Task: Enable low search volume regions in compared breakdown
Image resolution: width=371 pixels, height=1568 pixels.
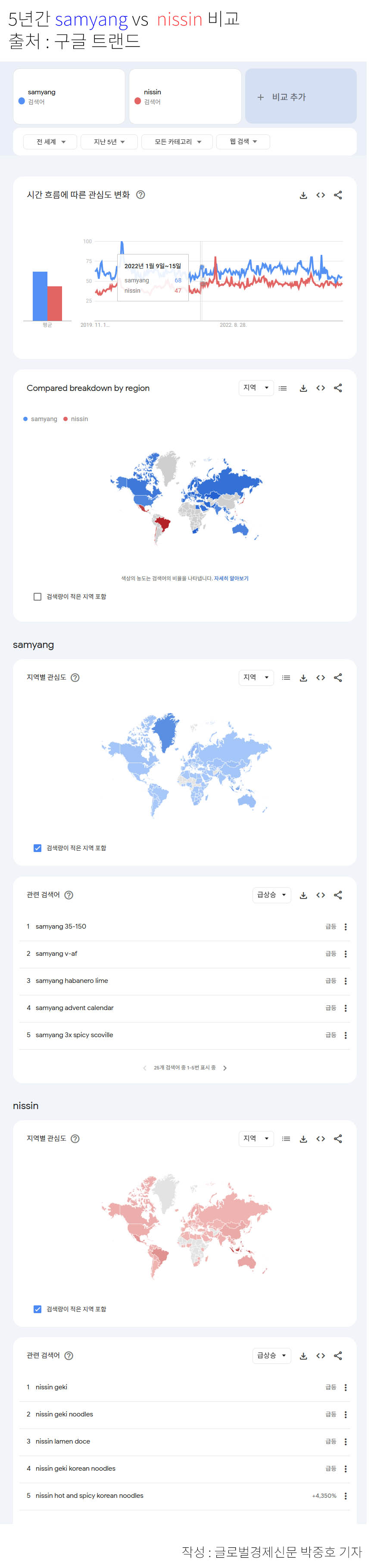Action: 38,603
